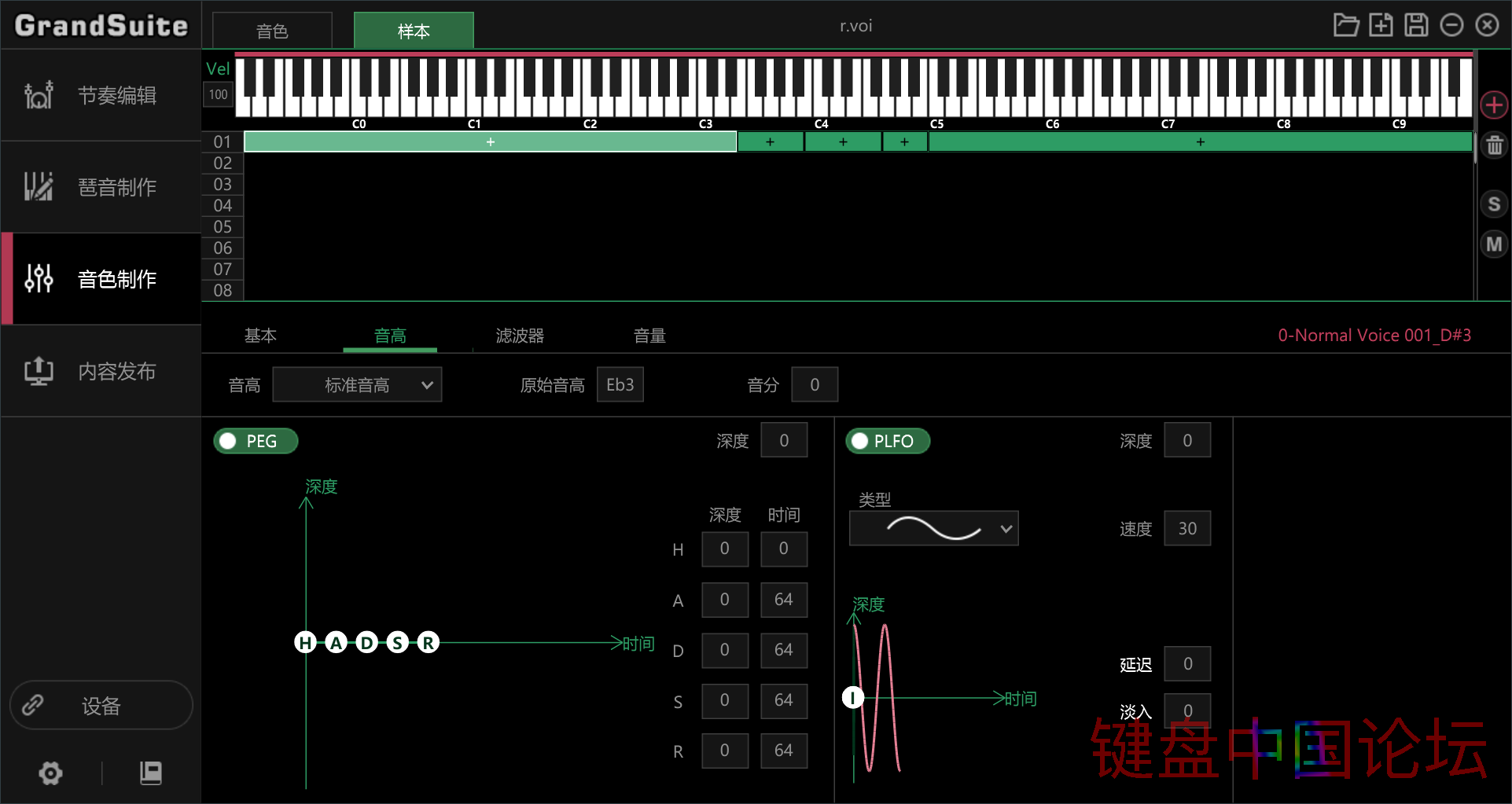1512x804 pixels.
Task: Open 节奏编辑 rhythm editor section
Action: point(101,95)
